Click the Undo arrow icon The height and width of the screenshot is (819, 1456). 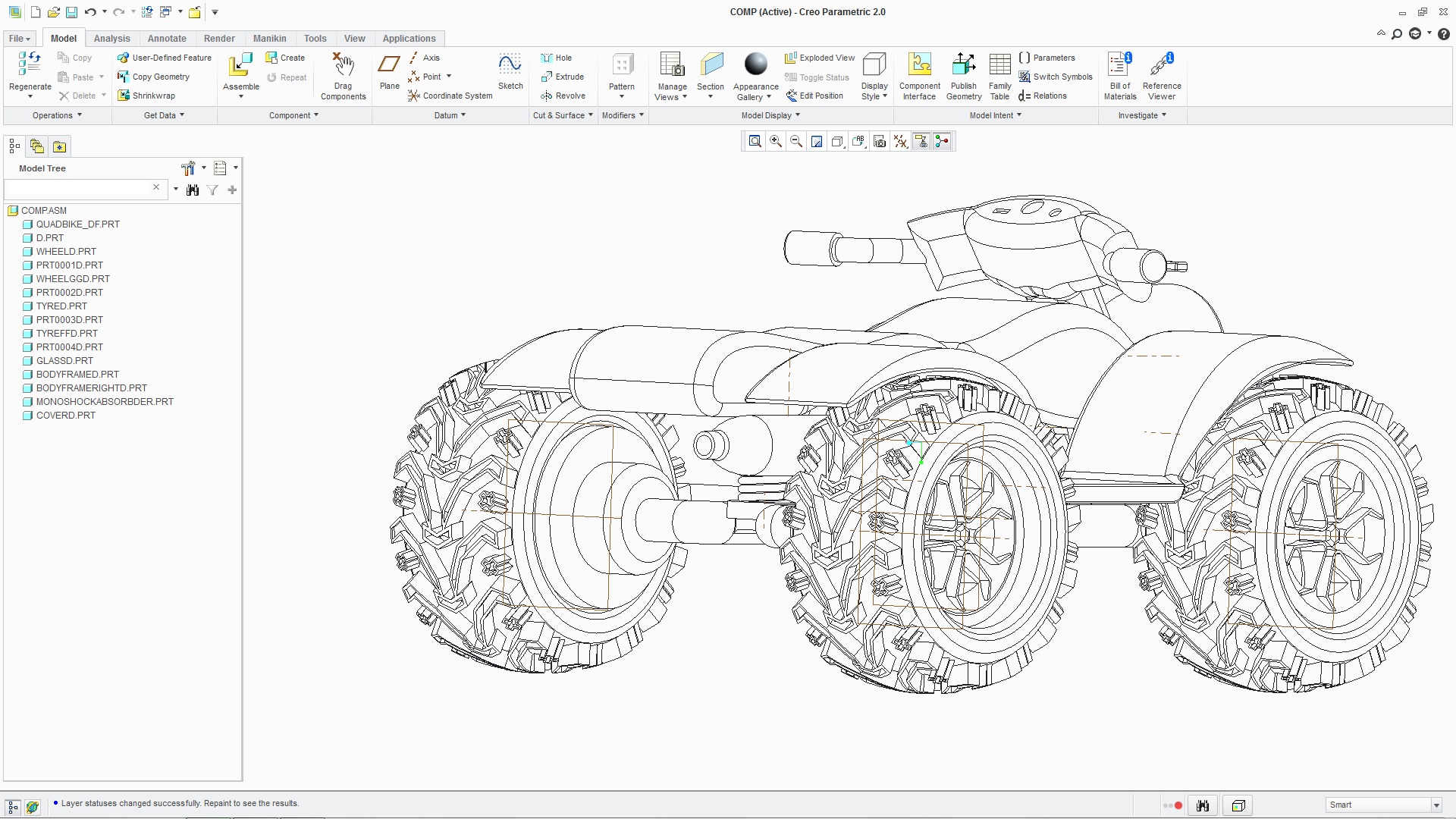[x=90, y=12]
